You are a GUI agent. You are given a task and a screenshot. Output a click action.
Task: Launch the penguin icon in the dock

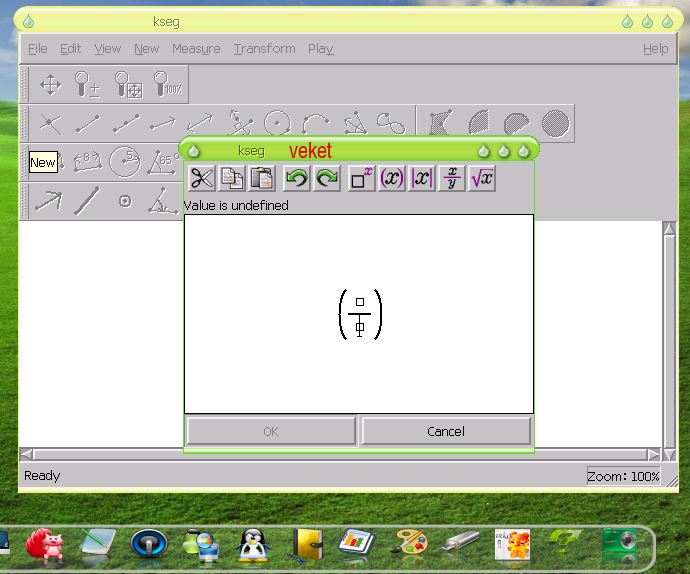tap(252, 545)
